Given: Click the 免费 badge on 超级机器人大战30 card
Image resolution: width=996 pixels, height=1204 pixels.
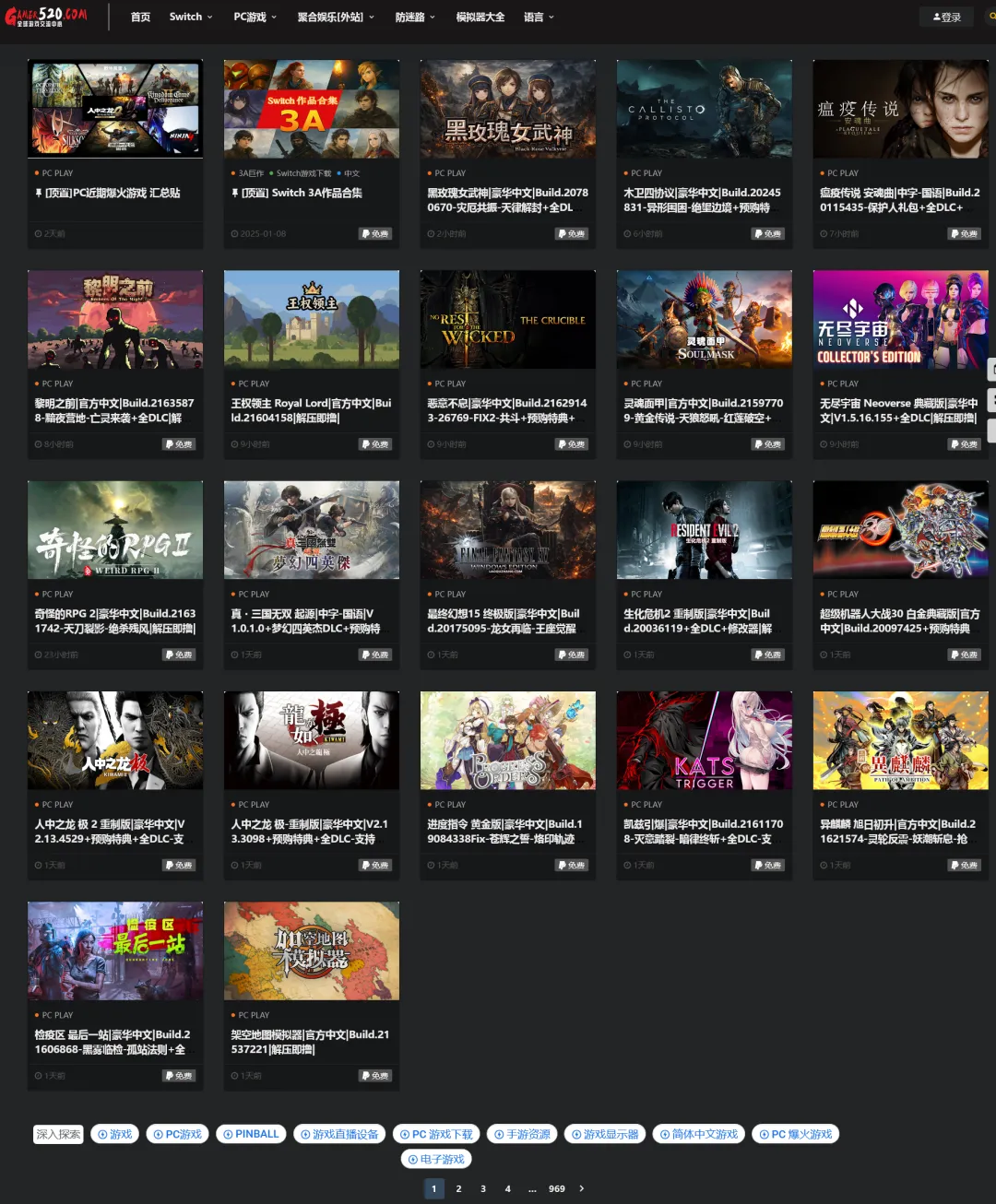Looking at the screenshot, I should tap(965, 655).
